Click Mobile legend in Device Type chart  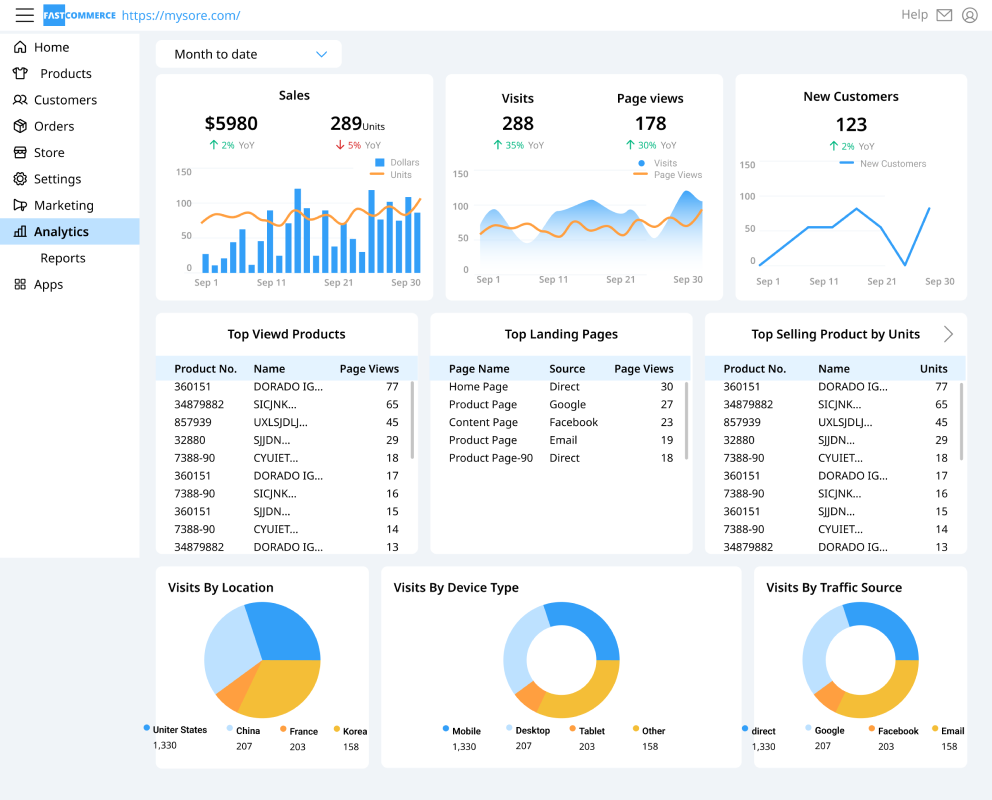click(462, 730)
